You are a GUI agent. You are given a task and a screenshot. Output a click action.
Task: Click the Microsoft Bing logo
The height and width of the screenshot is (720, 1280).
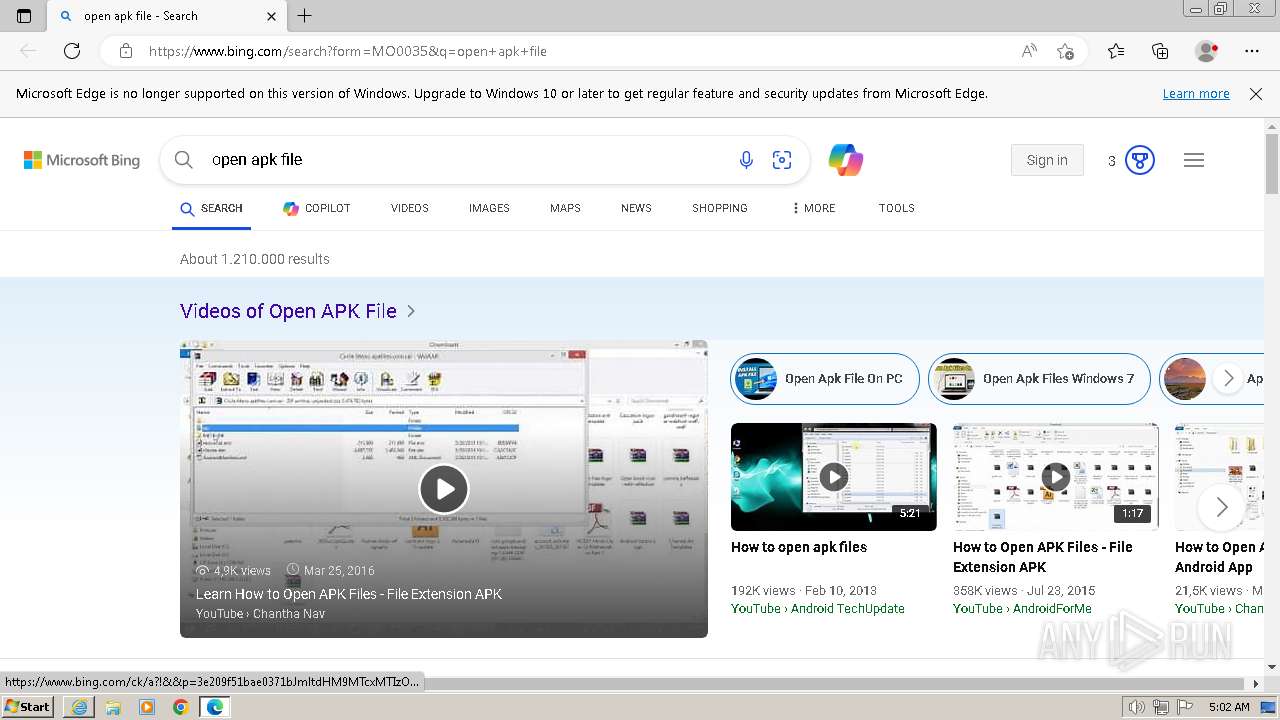pyautogui.click(x=82, y=160)
